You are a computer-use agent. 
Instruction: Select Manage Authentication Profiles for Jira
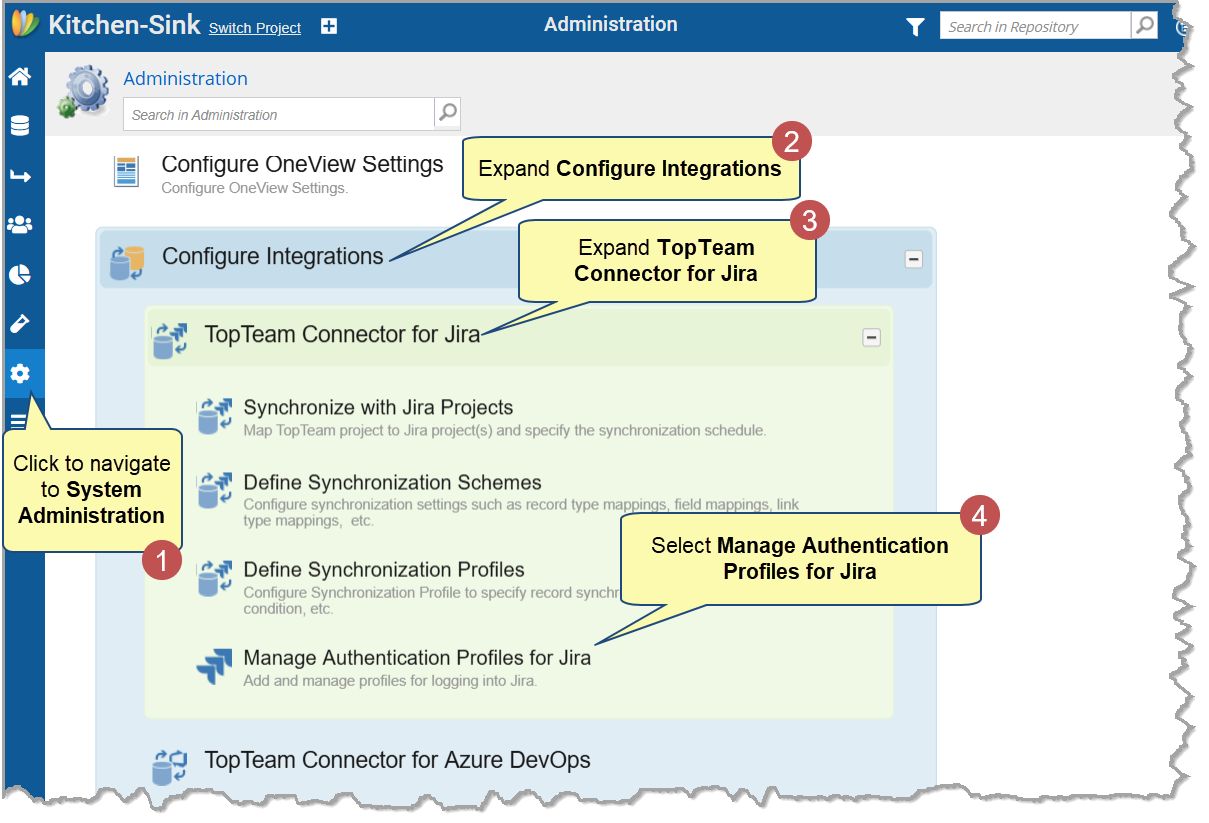tap(417, 657)
